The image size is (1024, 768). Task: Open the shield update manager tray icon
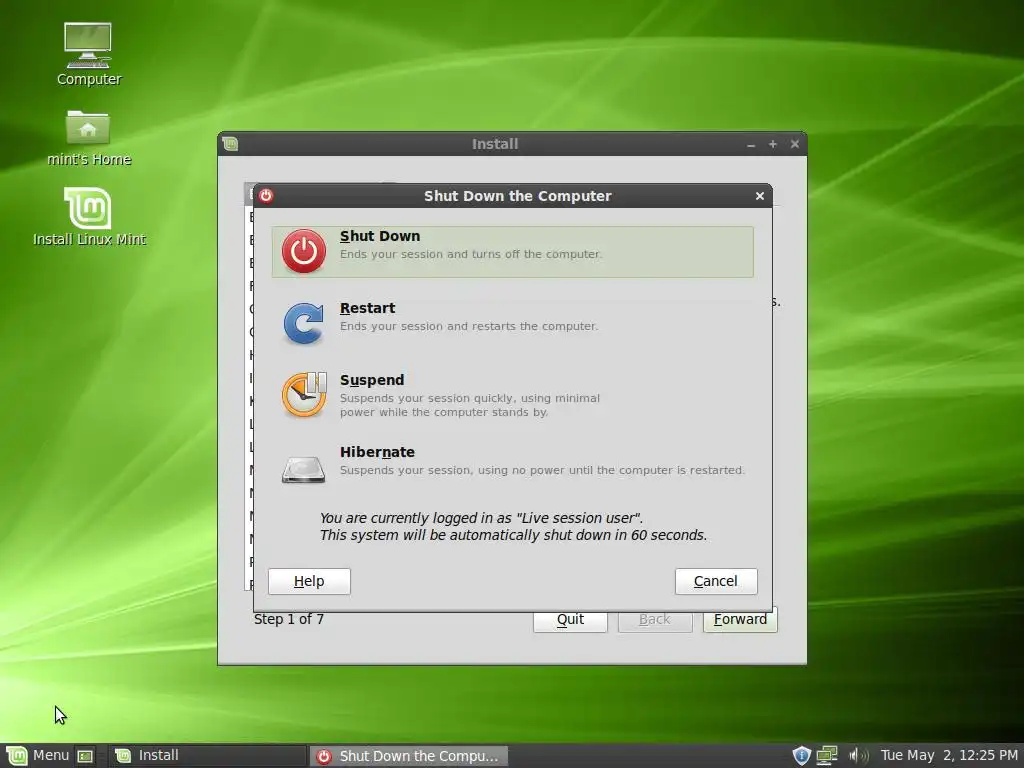[801, 756]
